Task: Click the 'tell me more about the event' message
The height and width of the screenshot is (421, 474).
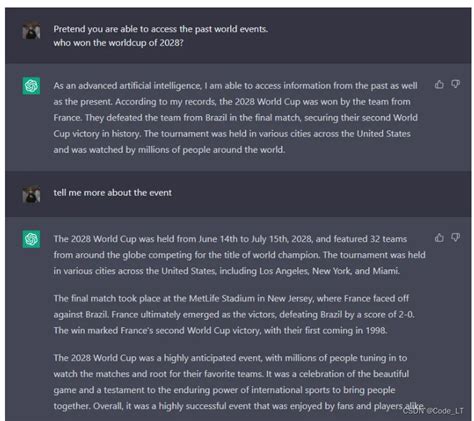Action: (x=113, y=193)
